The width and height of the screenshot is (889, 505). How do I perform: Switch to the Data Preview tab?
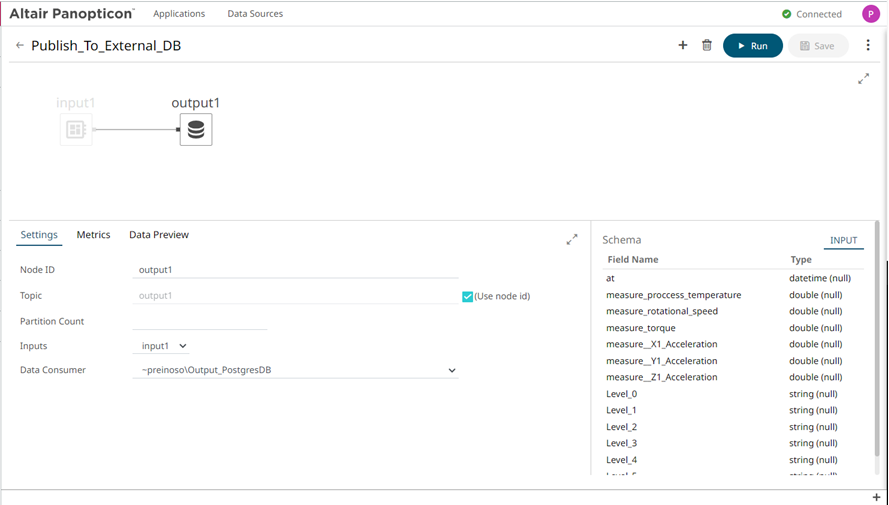159,235
